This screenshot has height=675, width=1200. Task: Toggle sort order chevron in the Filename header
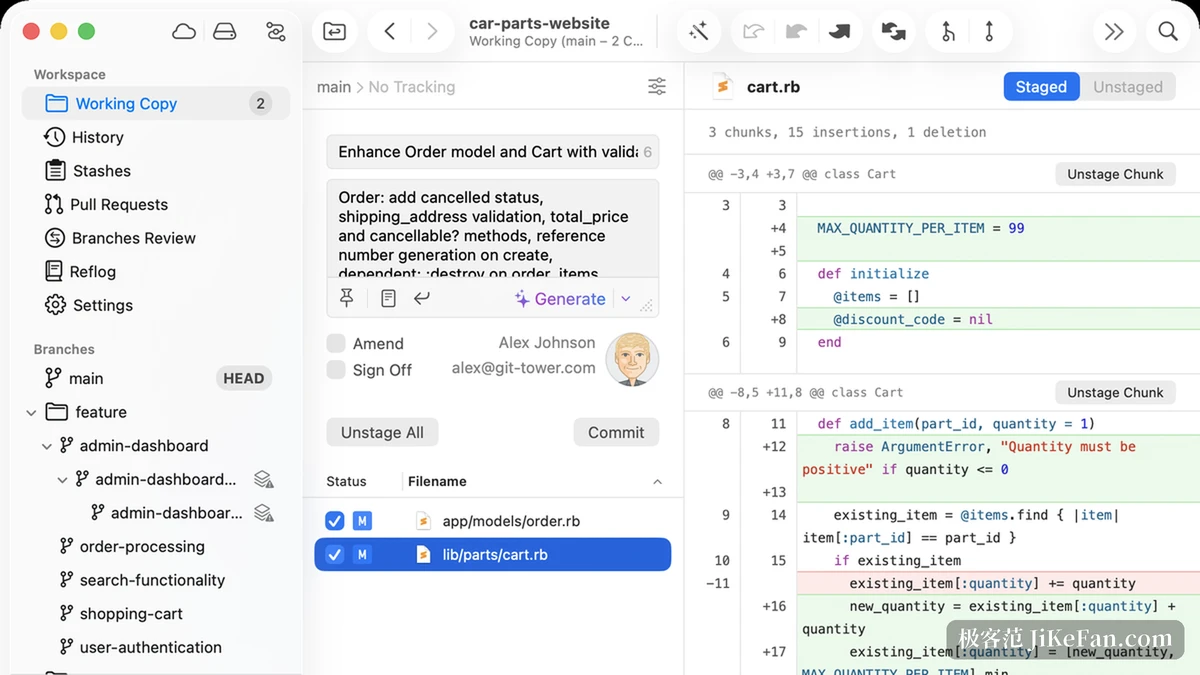(657, 482)
